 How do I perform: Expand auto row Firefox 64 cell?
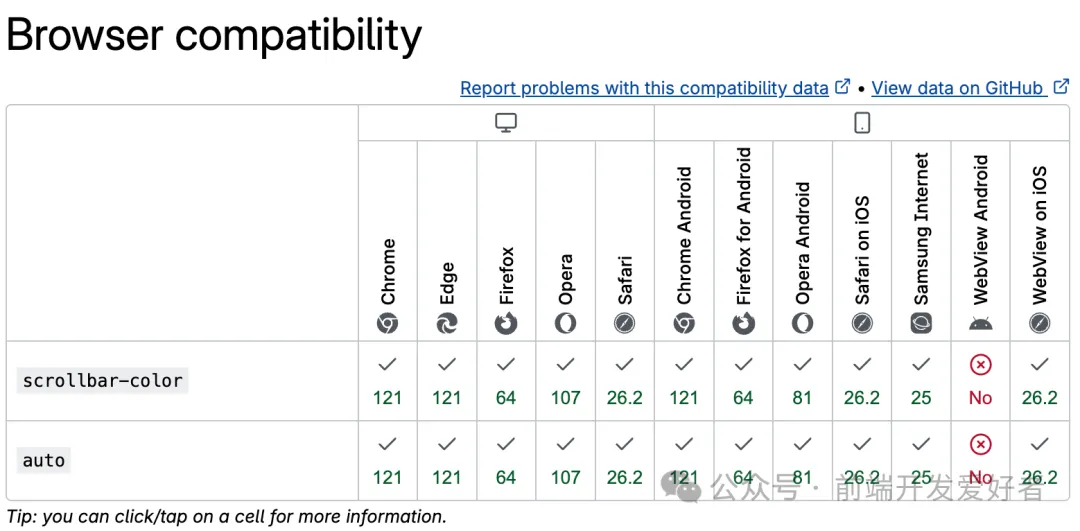pyautogui.click(x=506, y=461)
